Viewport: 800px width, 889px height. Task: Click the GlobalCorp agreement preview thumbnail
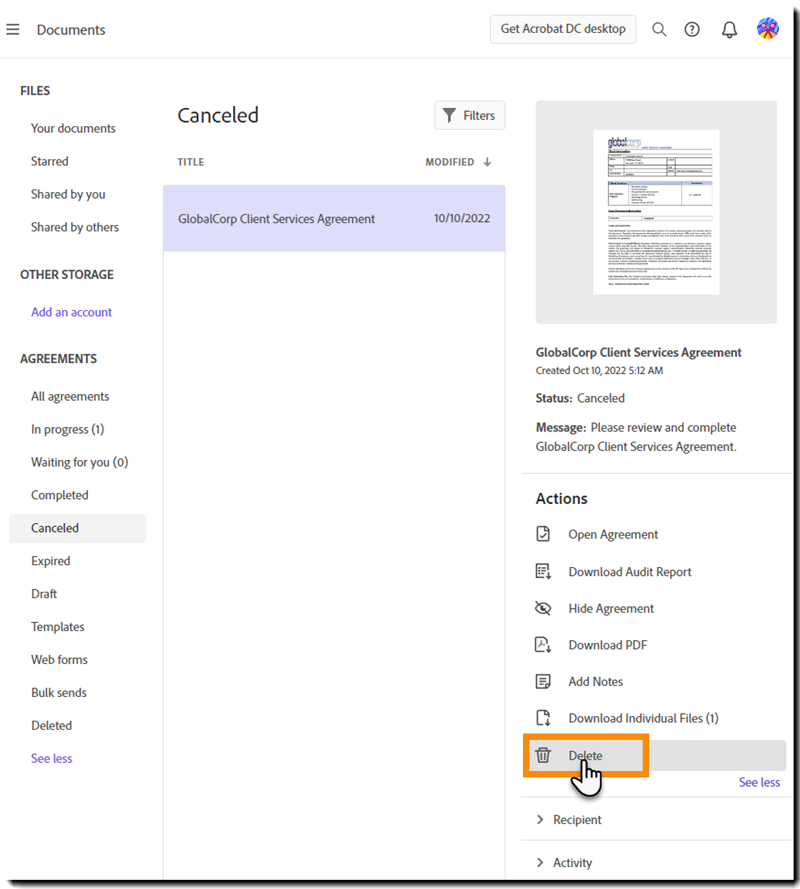pyautogui.click(x=656, y=211)
